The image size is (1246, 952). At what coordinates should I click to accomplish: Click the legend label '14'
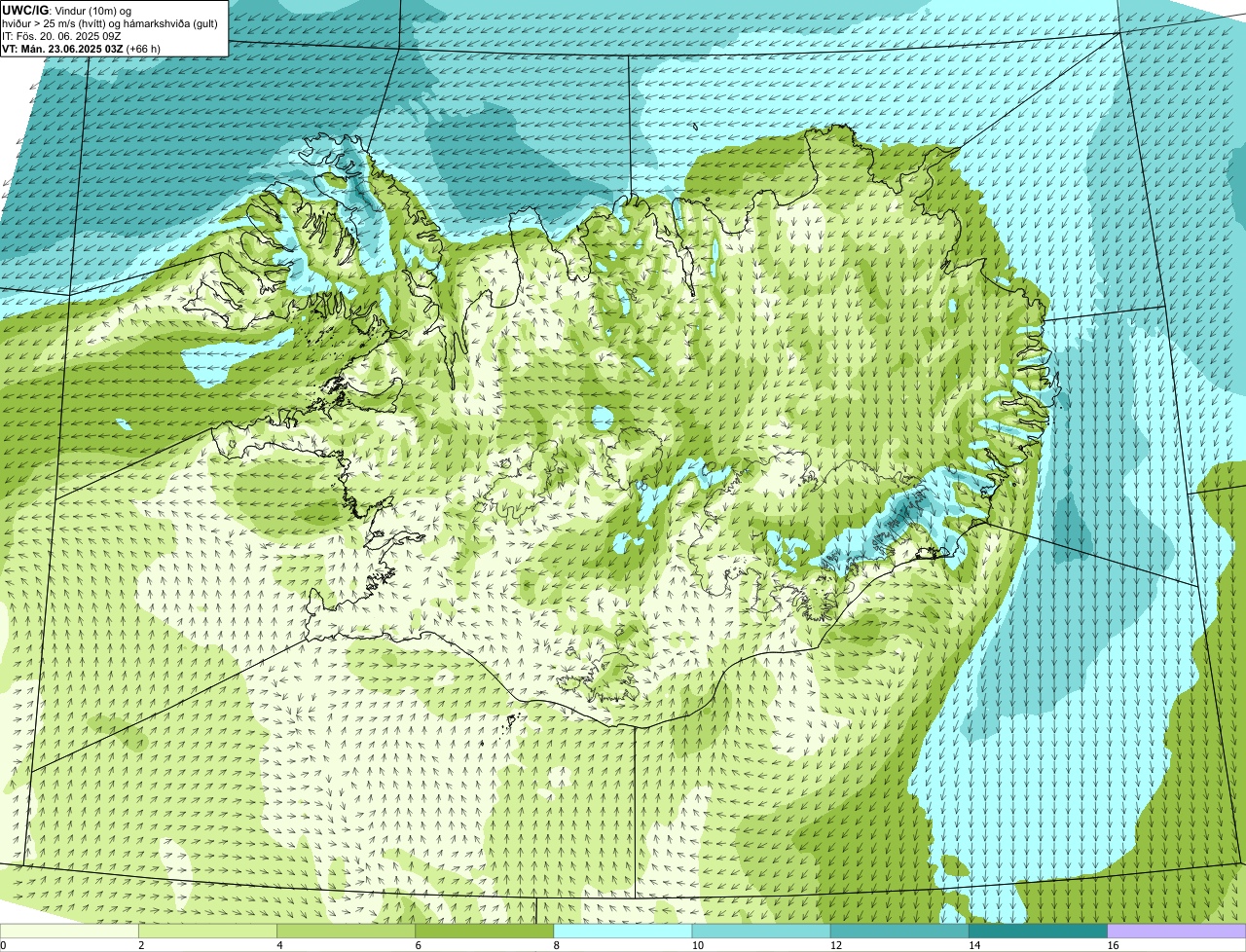pyautogui.click(x=973, y=945)
